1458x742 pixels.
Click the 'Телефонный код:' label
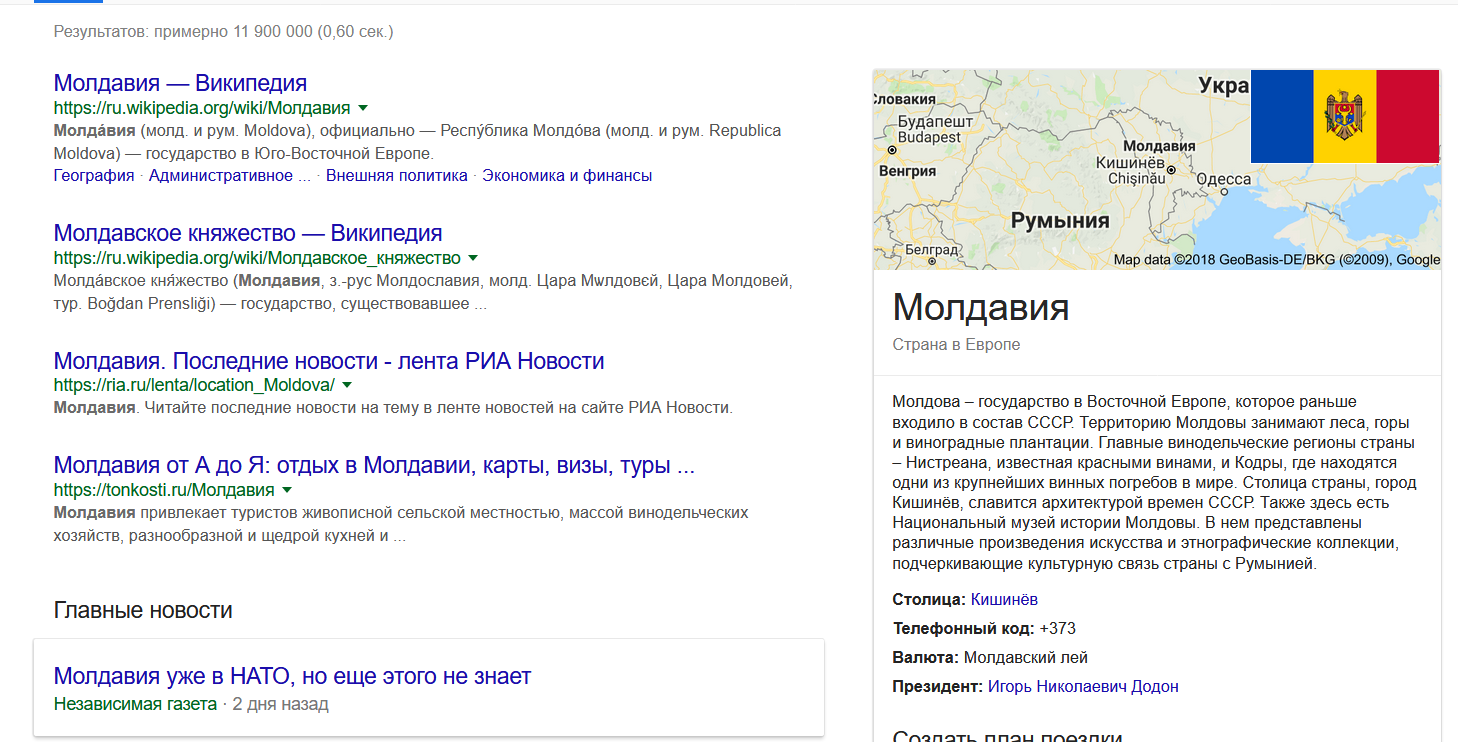[x=964, y=629]
